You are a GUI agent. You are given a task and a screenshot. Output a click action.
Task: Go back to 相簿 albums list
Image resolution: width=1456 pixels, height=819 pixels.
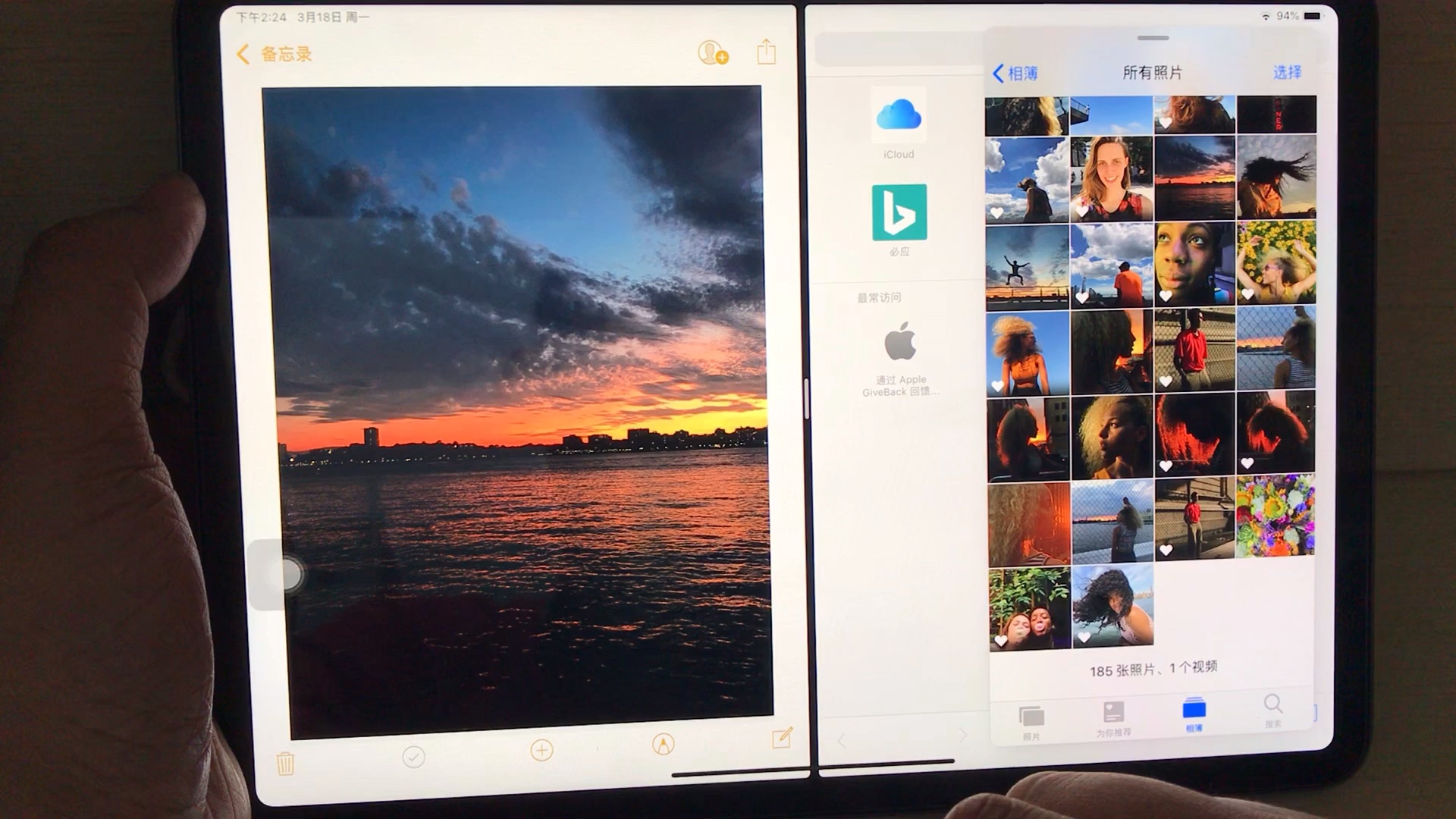tap(1015, 74)
